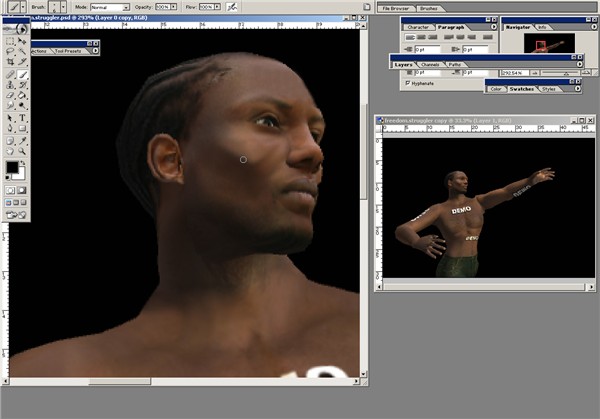Open Flow slider dropdown arrow

click(217, 7)
